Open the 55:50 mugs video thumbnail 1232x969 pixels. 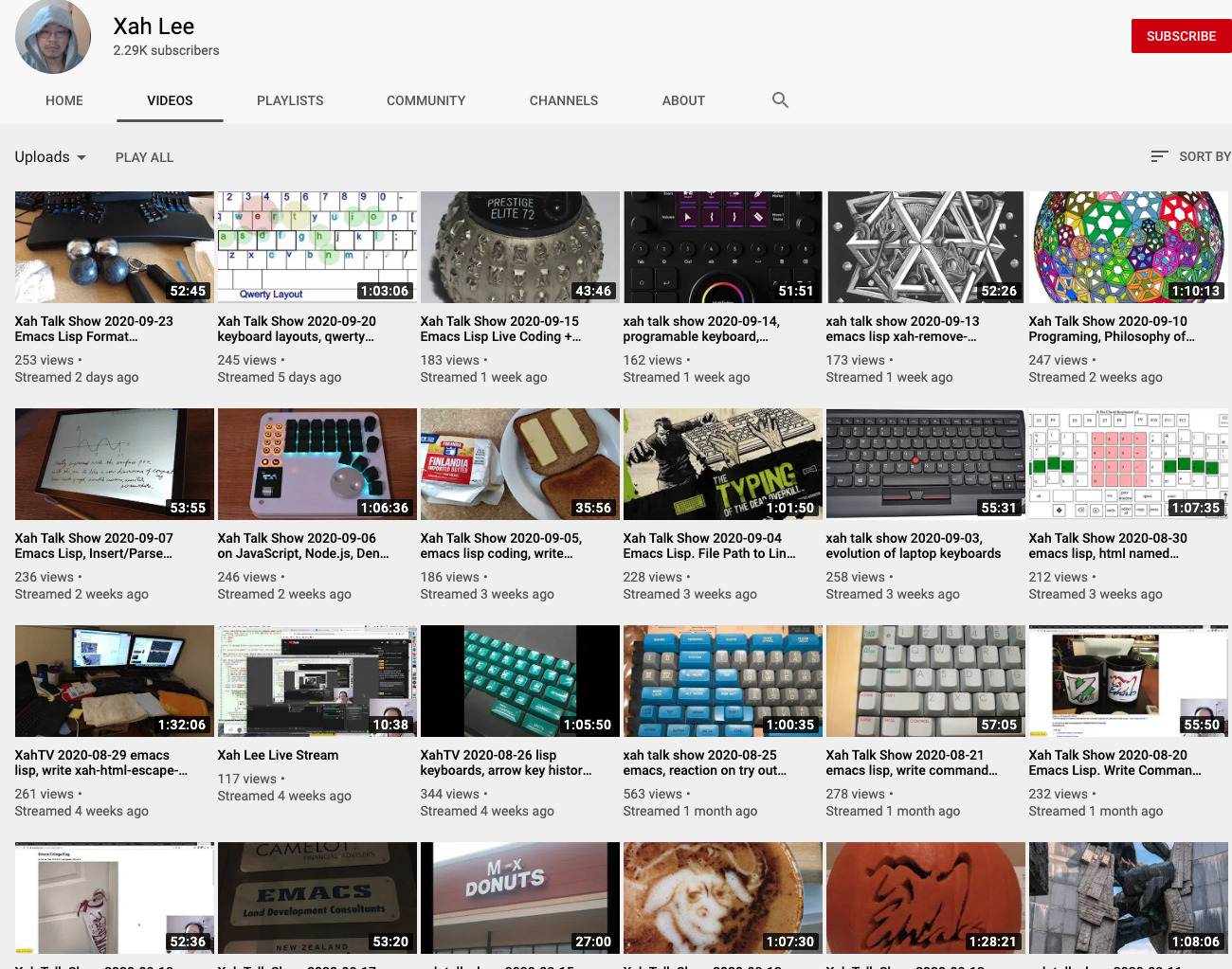point(1129,681)
